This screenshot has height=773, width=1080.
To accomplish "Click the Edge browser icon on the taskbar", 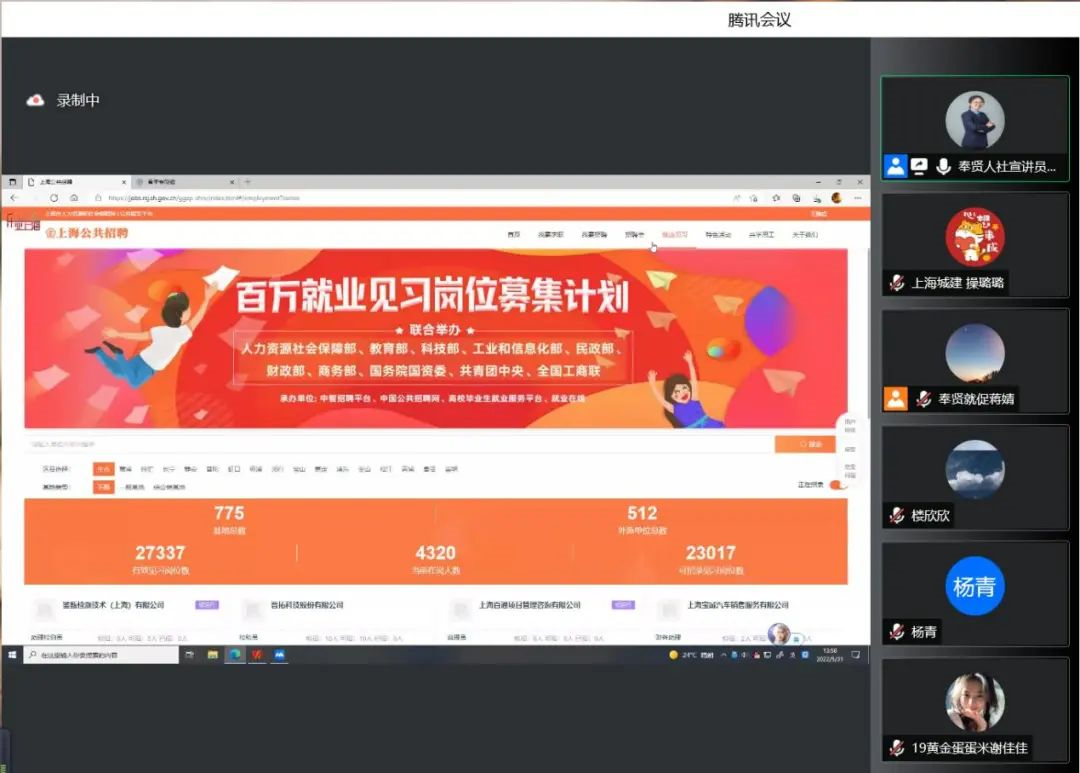I will [x=235, y=655].
